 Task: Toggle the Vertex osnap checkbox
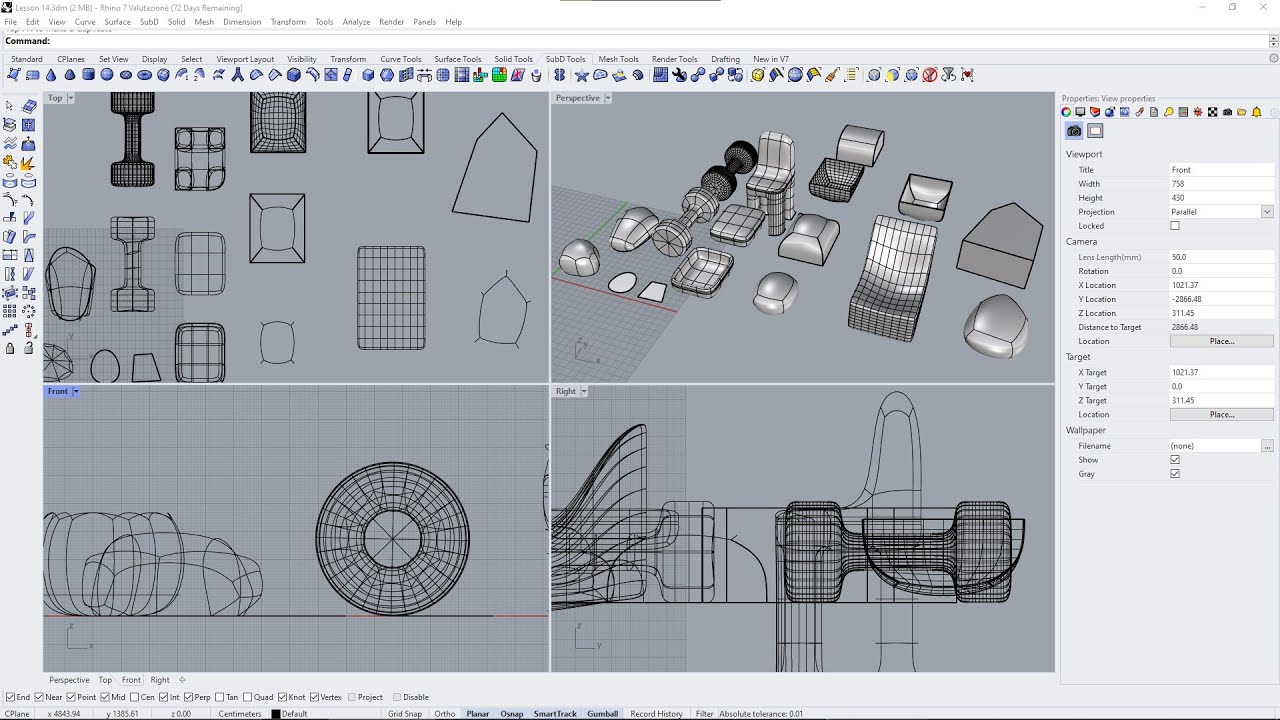tap(314, 697)
